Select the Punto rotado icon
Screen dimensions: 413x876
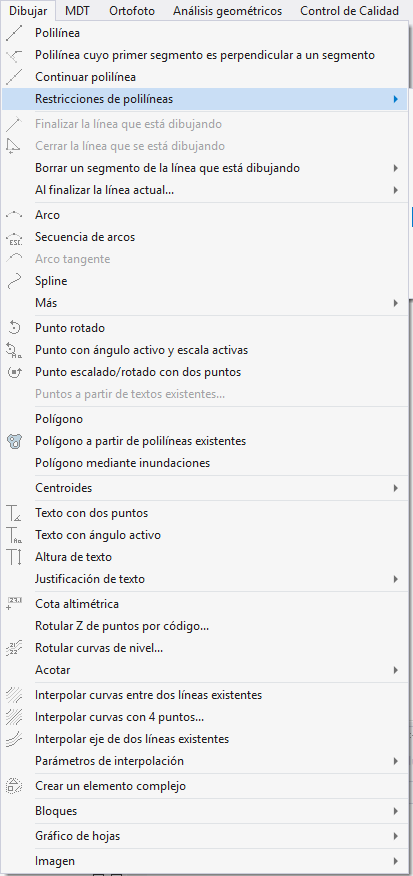click(14, 328)
